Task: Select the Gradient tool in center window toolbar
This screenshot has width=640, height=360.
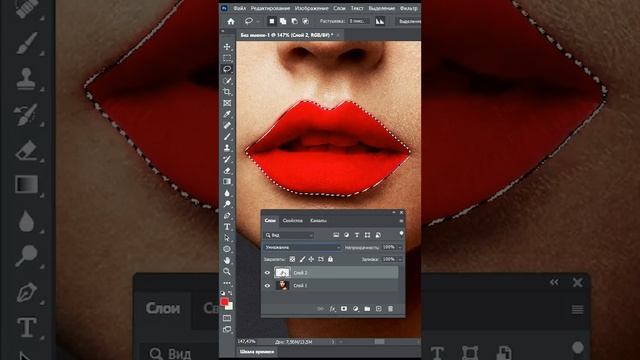Action: click(227, 181)
